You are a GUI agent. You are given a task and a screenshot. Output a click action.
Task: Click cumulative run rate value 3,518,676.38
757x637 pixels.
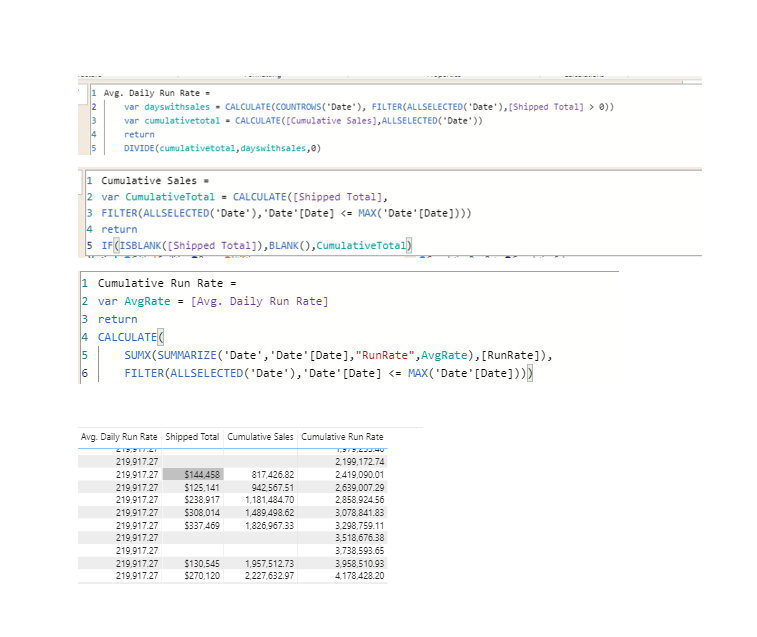tap(360, 538)
